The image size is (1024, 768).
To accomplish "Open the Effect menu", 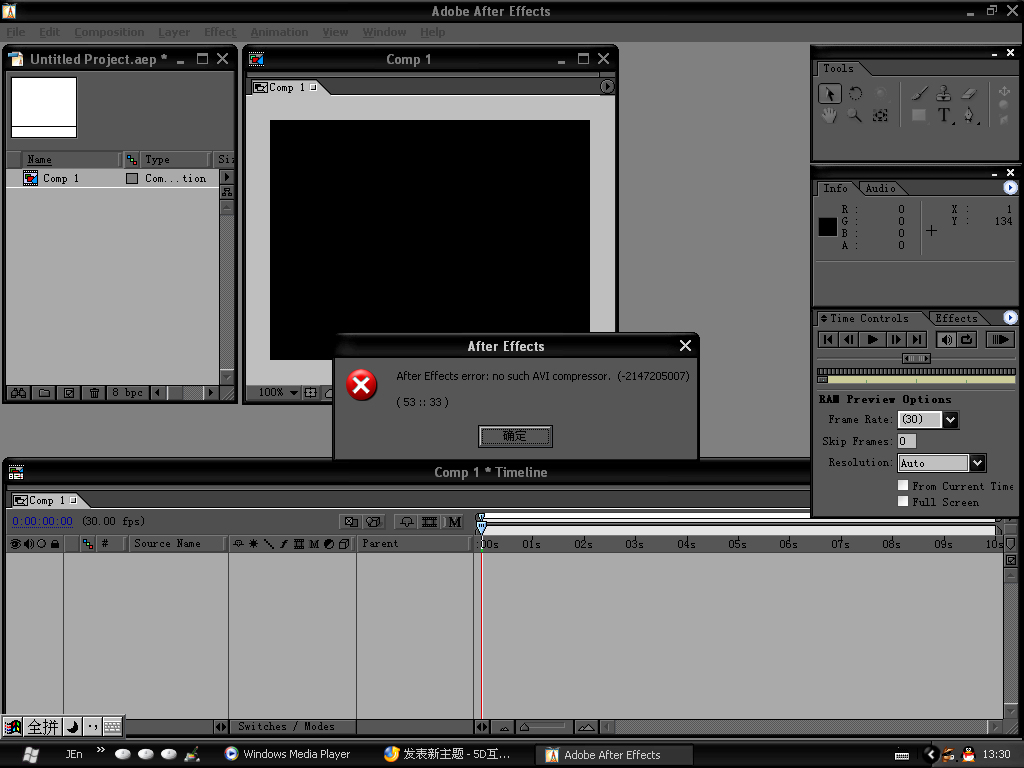I will pyautogui.click(x=219, y=32).
